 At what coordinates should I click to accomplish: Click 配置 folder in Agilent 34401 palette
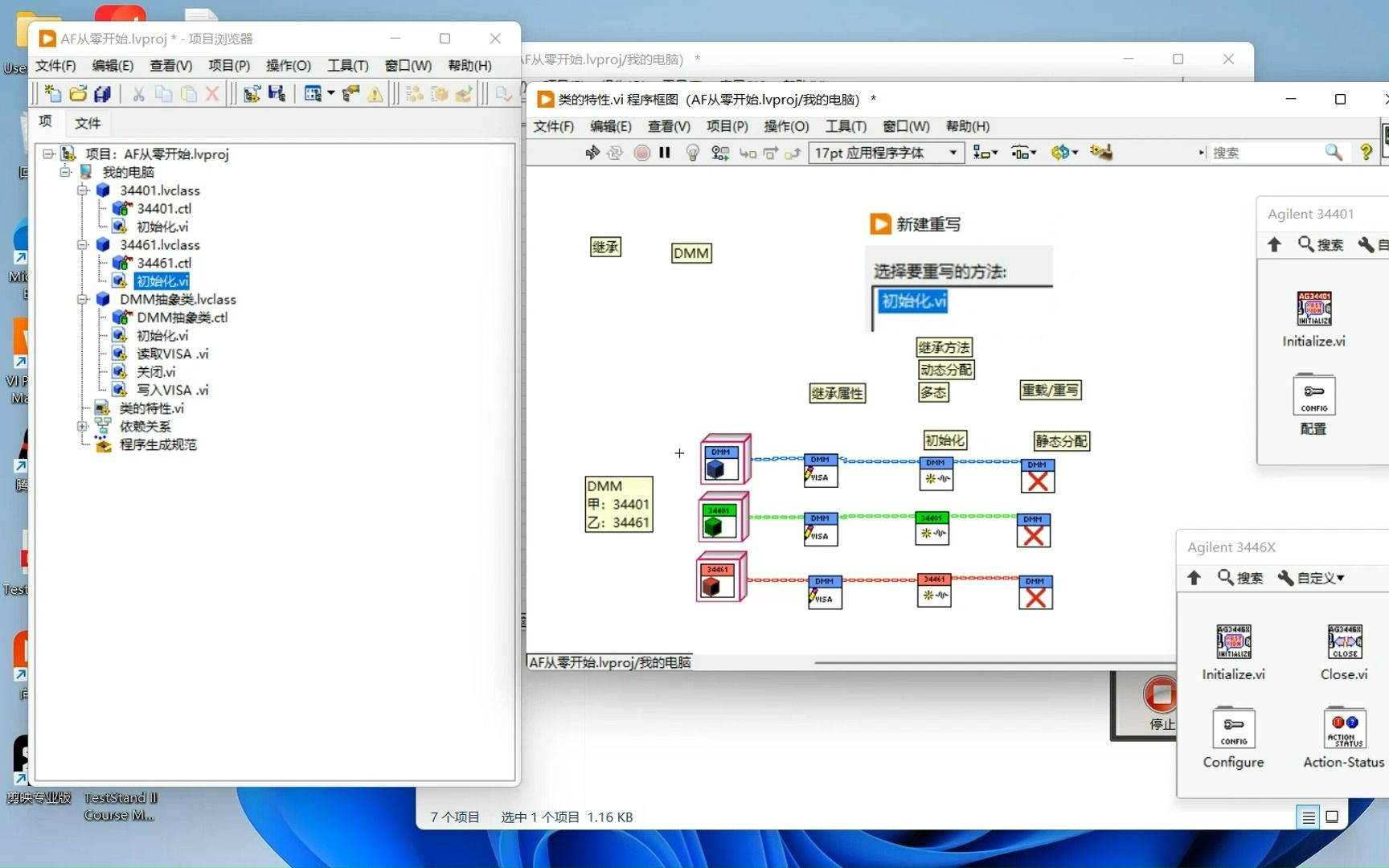(1313, 404)
